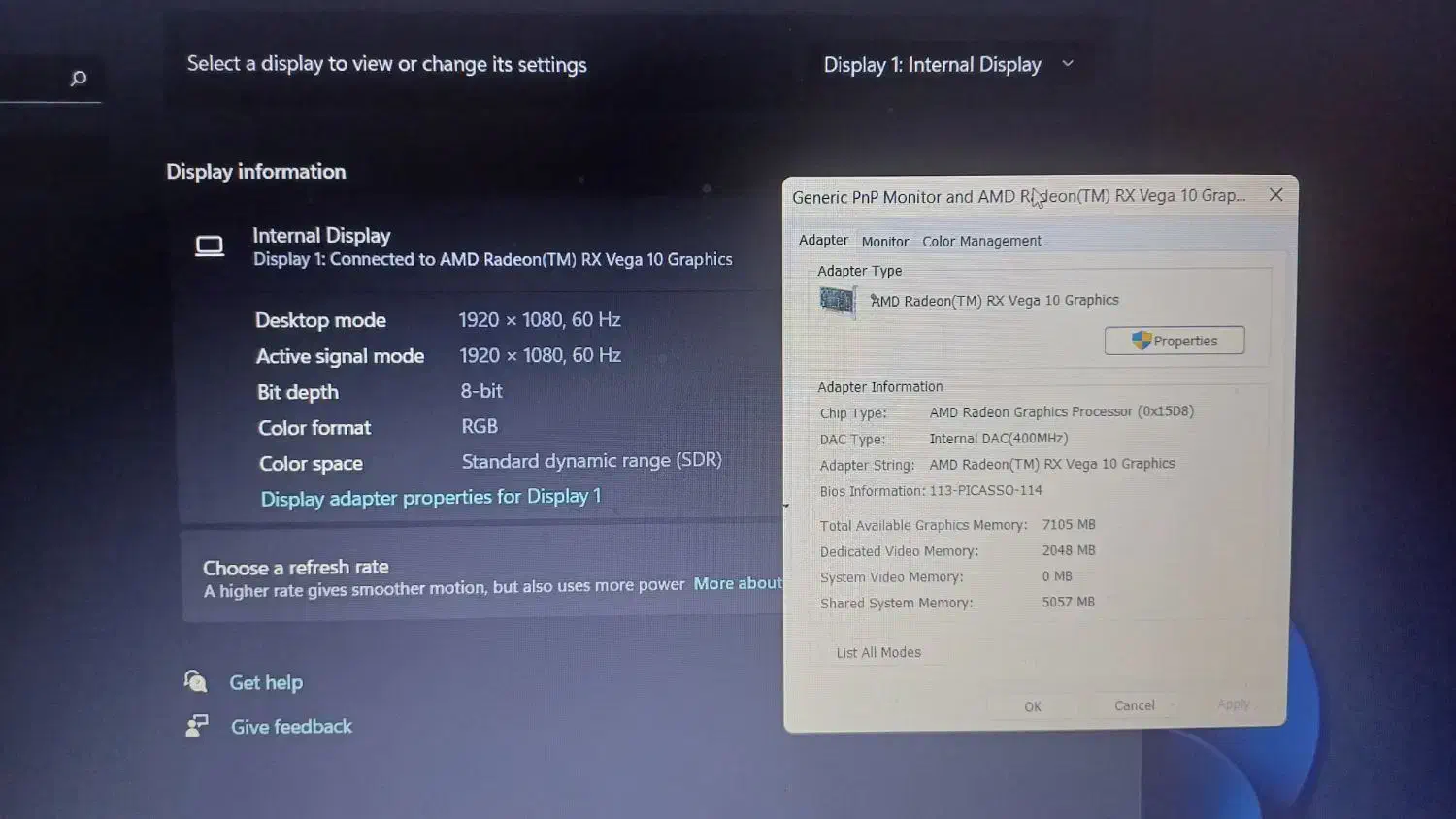The width and height of the screenshot is (1456, 819).
Task: Click the Adapter String value in Adapter Information
Action: [1052, 464]
